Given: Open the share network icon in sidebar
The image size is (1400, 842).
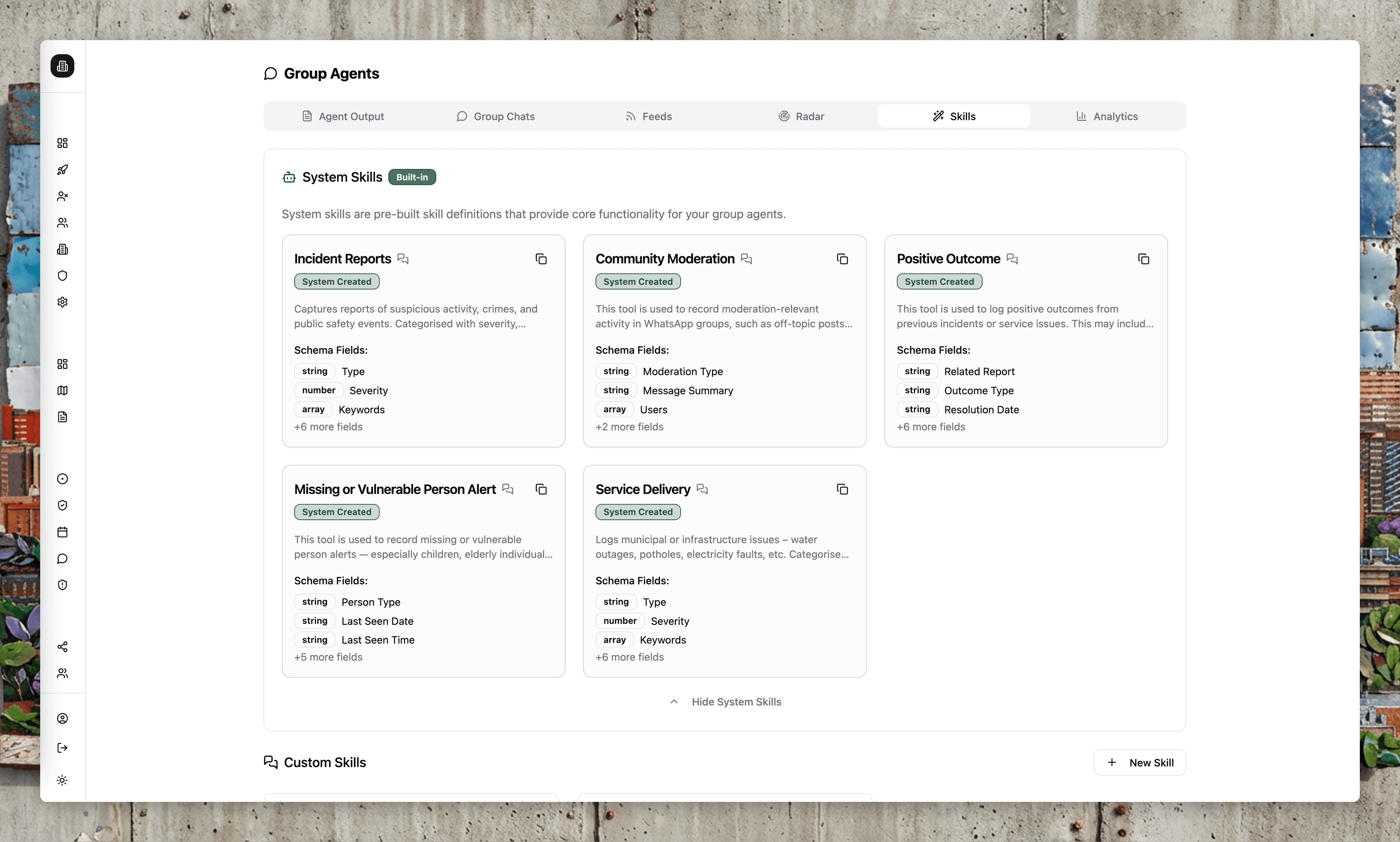Looking at the screenshot, I should (x=62, y=646).
